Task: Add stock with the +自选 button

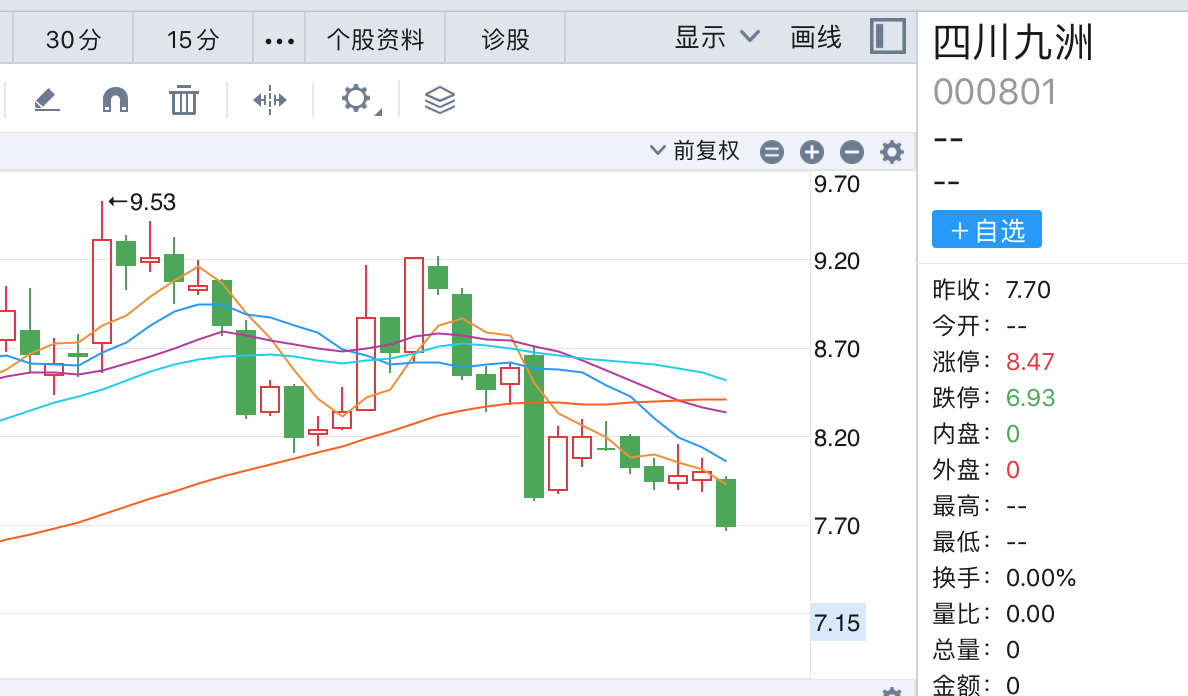Action: click(x=987, y=230)
